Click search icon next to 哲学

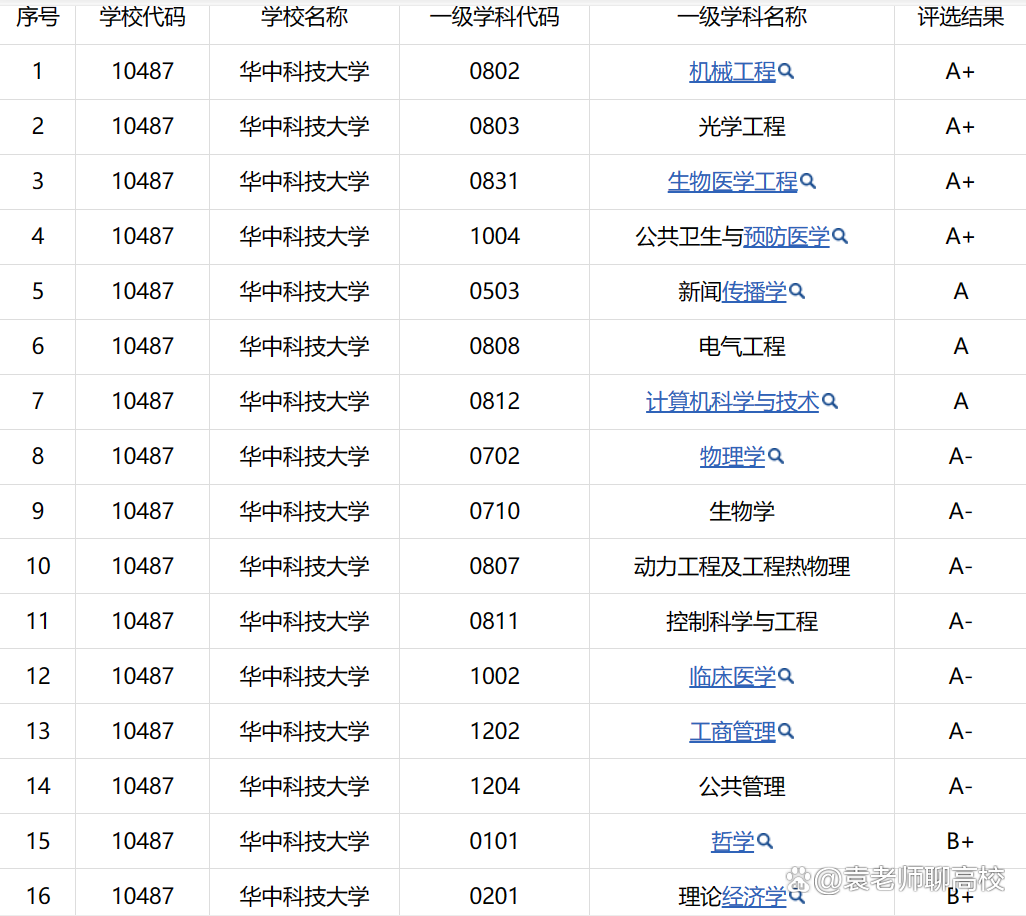(x=765, y=842)
